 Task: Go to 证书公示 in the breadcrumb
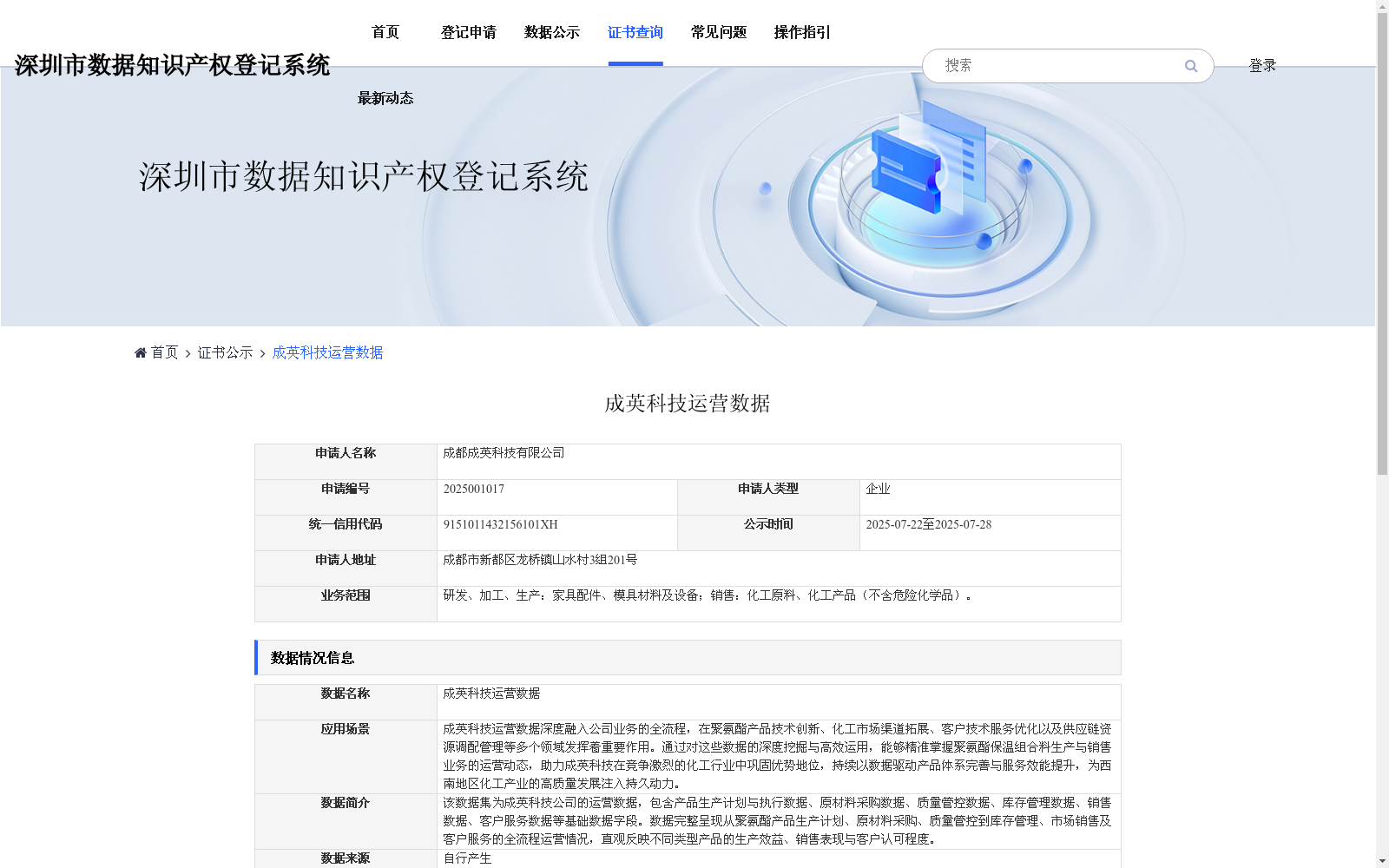coord(225,352)
